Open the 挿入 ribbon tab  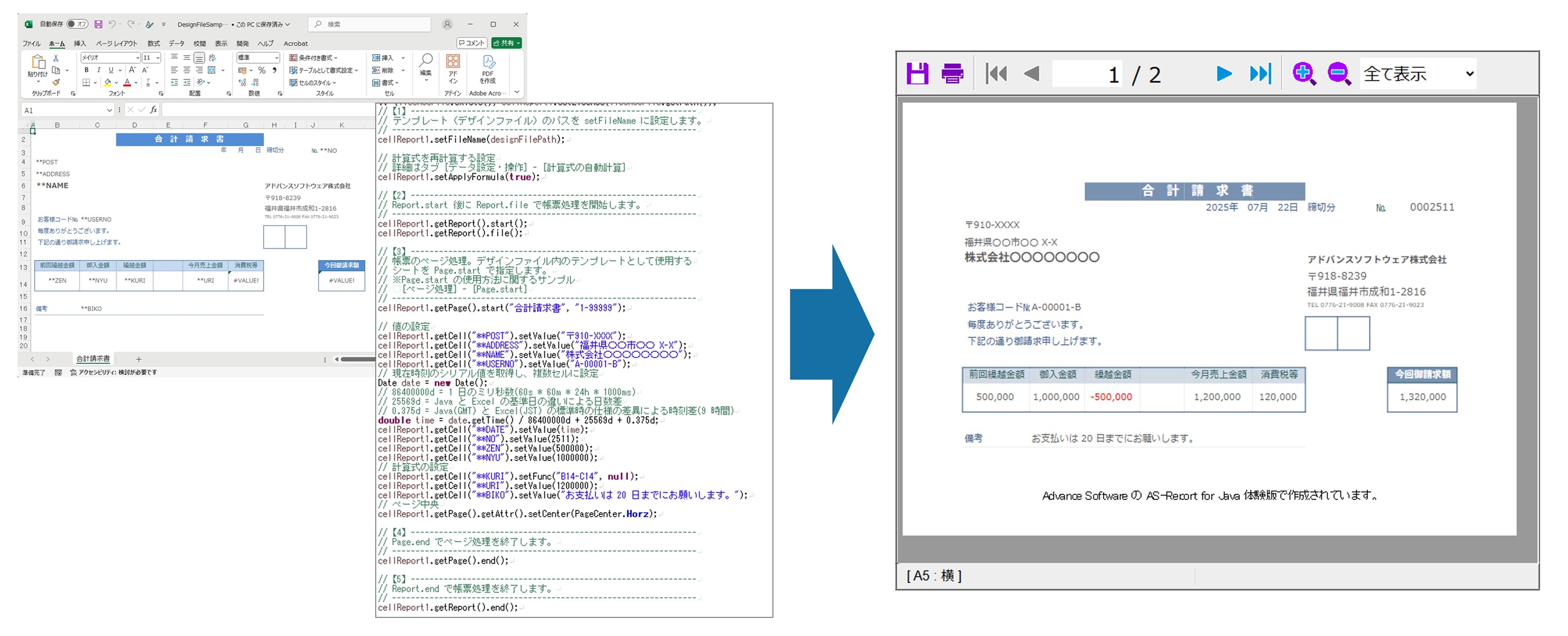[x=80, y=43]
